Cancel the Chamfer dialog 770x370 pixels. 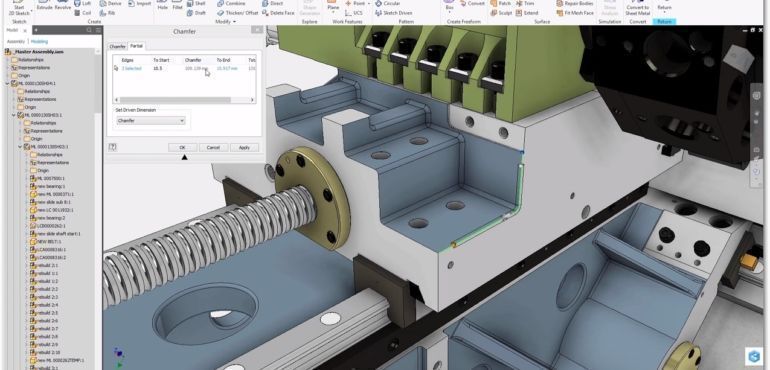(x=213, y=147)
